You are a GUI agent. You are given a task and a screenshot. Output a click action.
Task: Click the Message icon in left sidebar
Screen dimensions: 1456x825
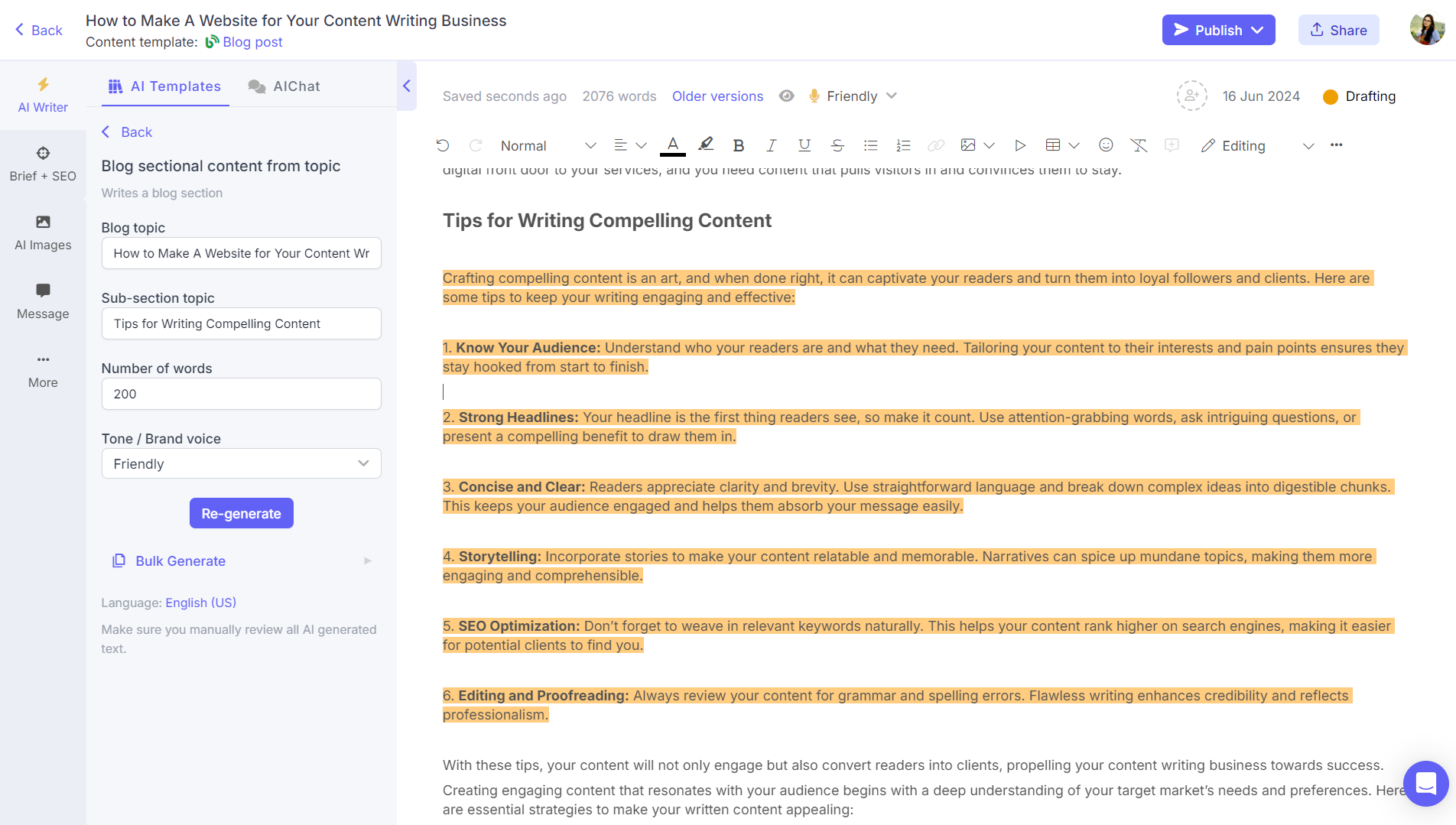42,300
